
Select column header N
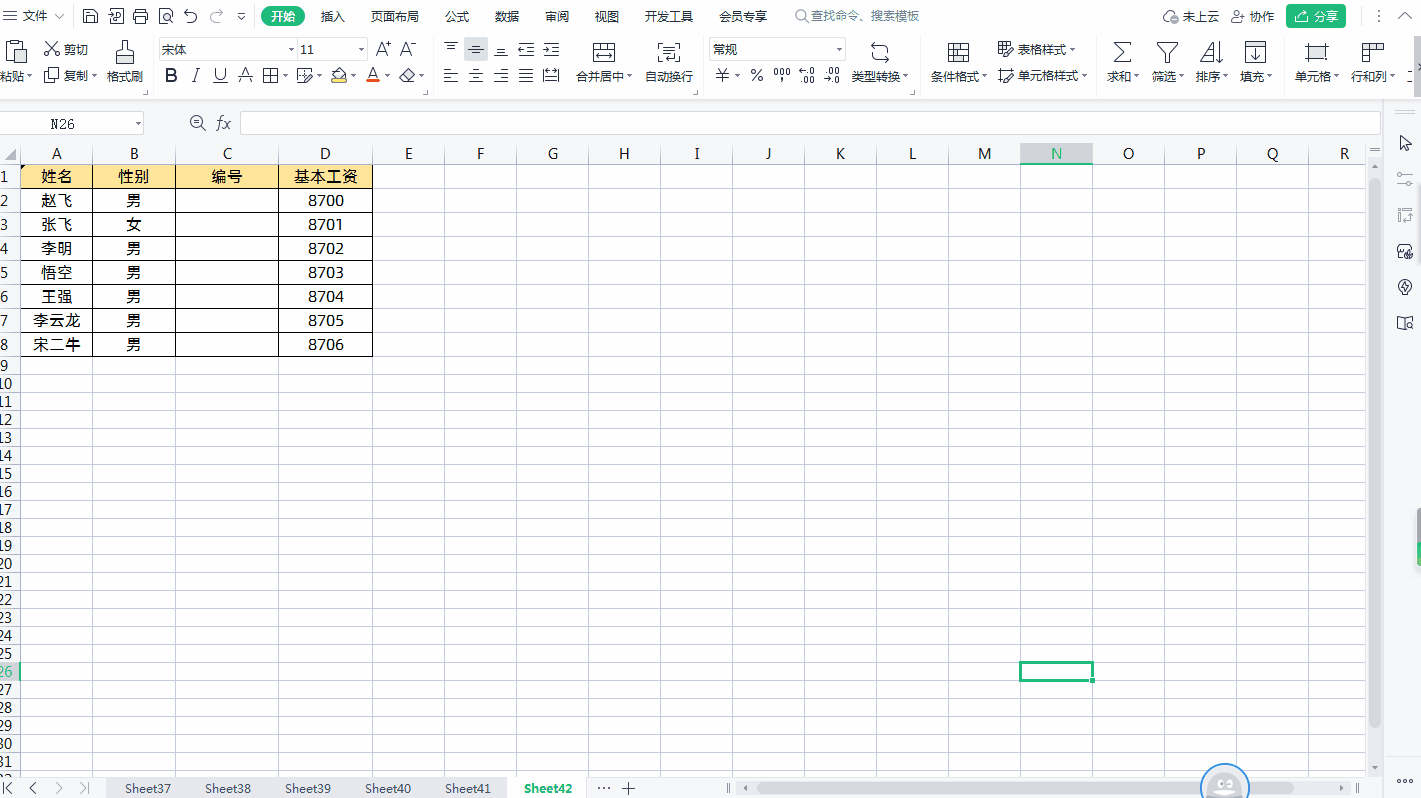pos(1056,153)
